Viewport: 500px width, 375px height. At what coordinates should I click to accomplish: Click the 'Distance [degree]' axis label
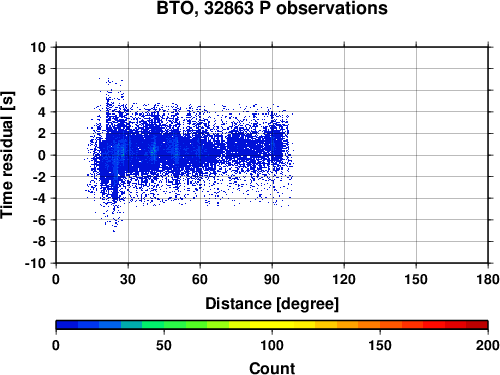tap(272, 304)
